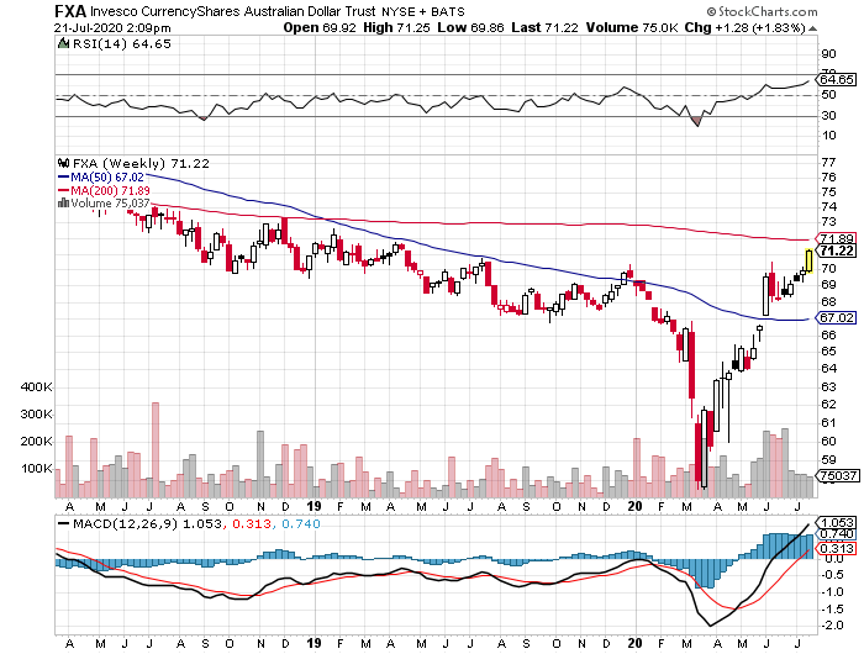Click the red 0.313 signal tag on right axis
864x654 pixels.
coord(836,548)
